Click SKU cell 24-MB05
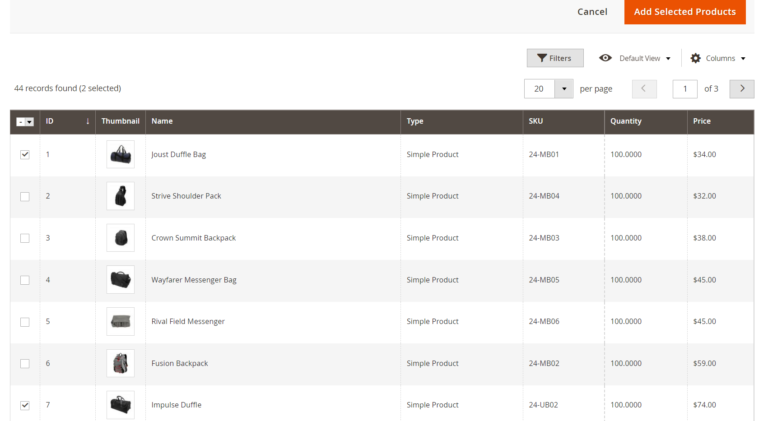 click(544, 280)
